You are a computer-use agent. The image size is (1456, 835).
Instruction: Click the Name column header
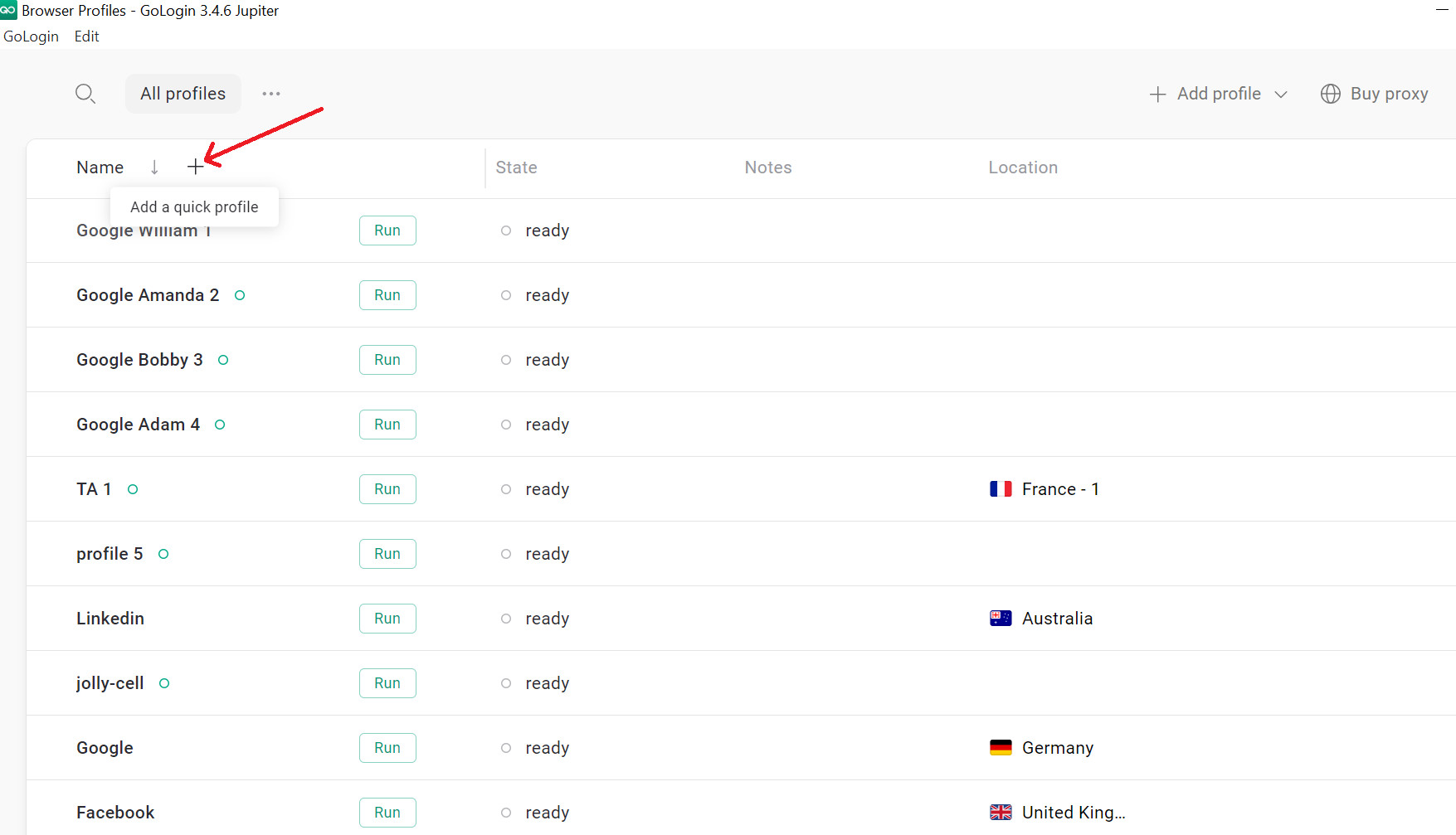point(100,167)
